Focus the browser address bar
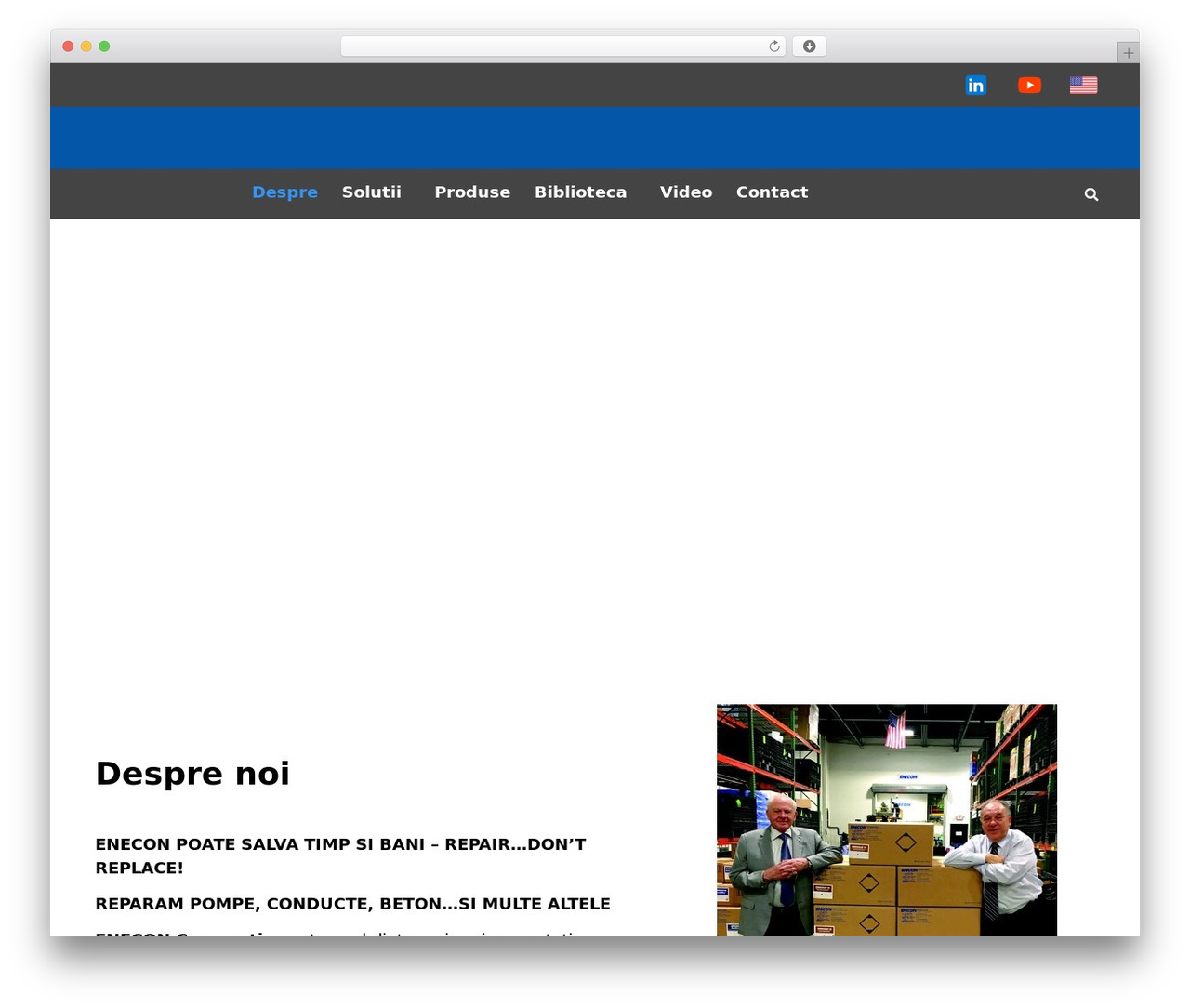 [562, 46]
